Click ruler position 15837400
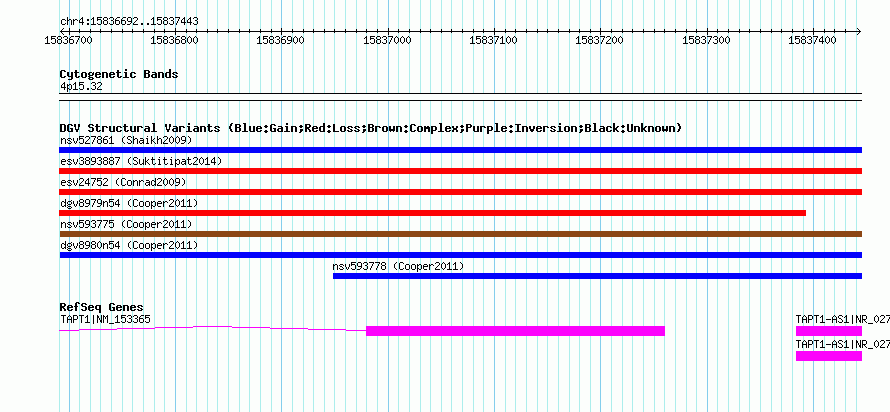890x412 pixels. pos(813,40)
